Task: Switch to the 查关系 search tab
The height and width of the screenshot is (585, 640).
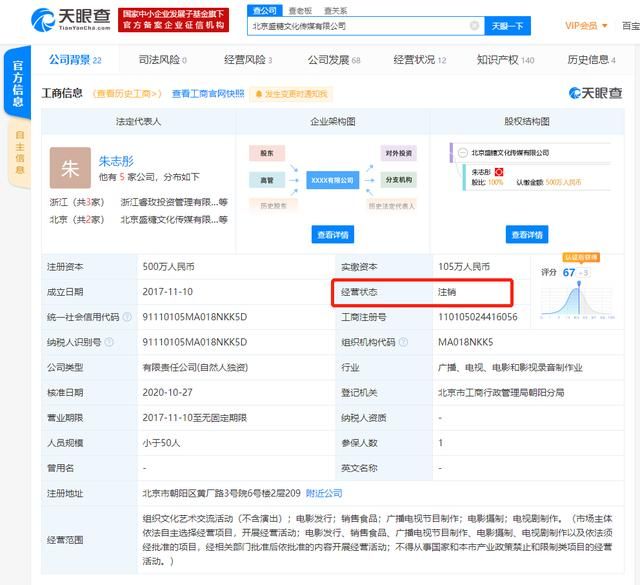Action: coord(335,11)
